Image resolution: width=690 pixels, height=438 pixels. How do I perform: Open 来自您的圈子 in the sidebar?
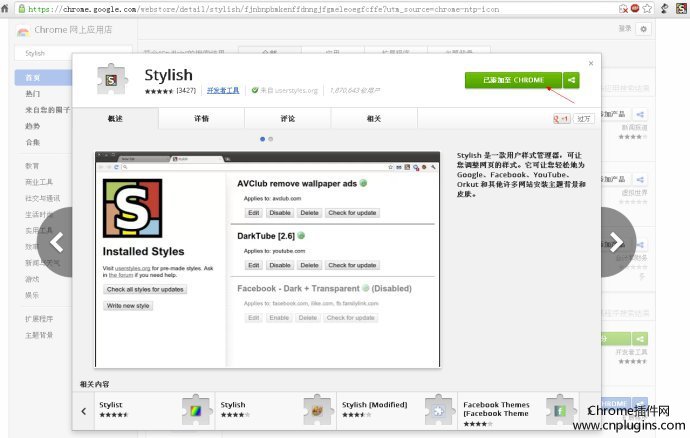click(48, 110)
